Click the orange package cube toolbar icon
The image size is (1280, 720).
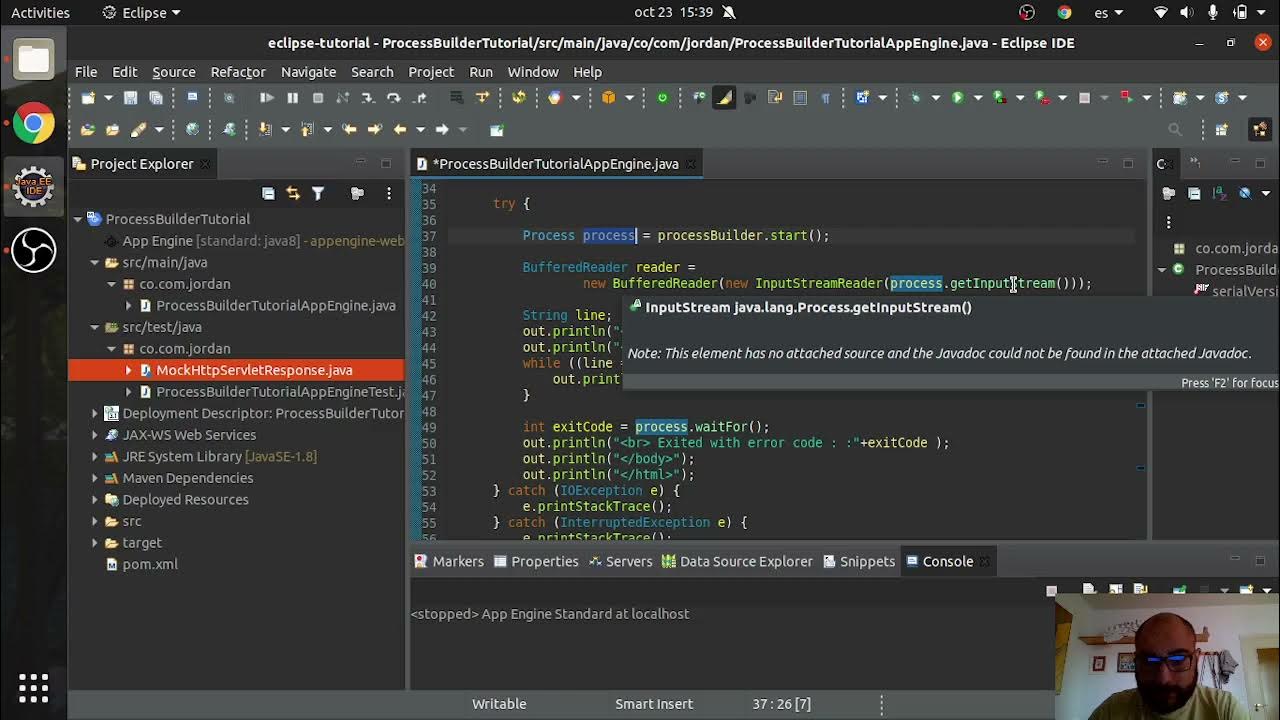pos(608,97)
